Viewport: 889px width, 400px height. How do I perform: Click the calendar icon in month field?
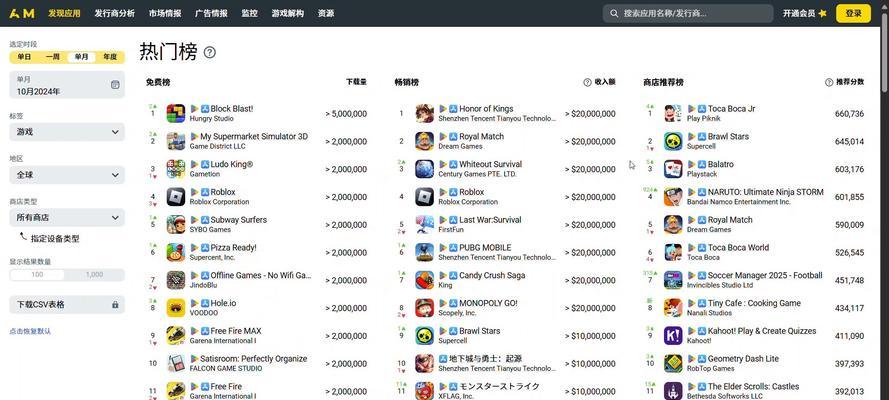tap(115, 85)
